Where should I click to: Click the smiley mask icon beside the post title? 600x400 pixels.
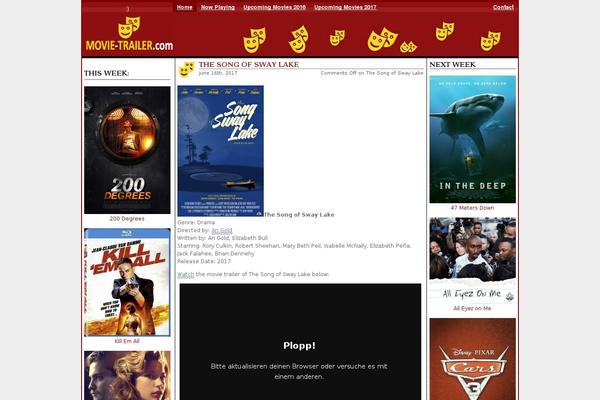(187, 69)
